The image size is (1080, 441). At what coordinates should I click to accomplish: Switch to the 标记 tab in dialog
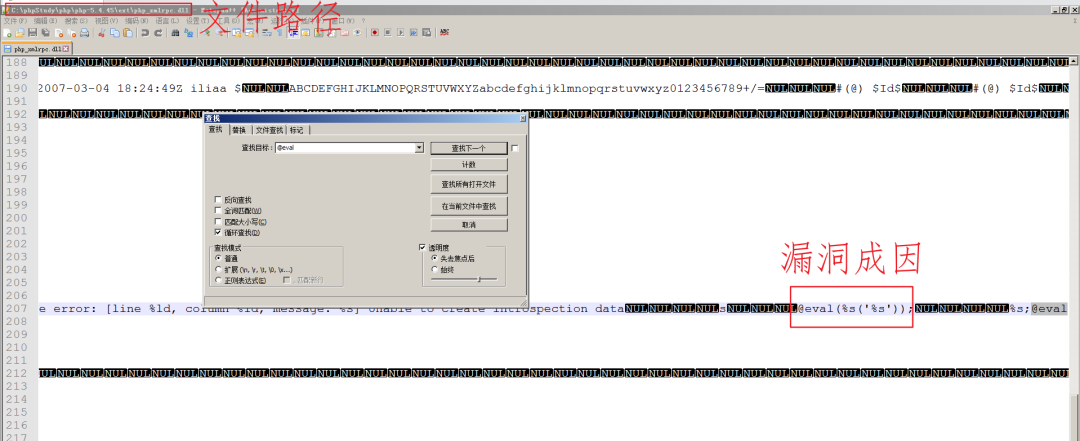tap(297, 130)
